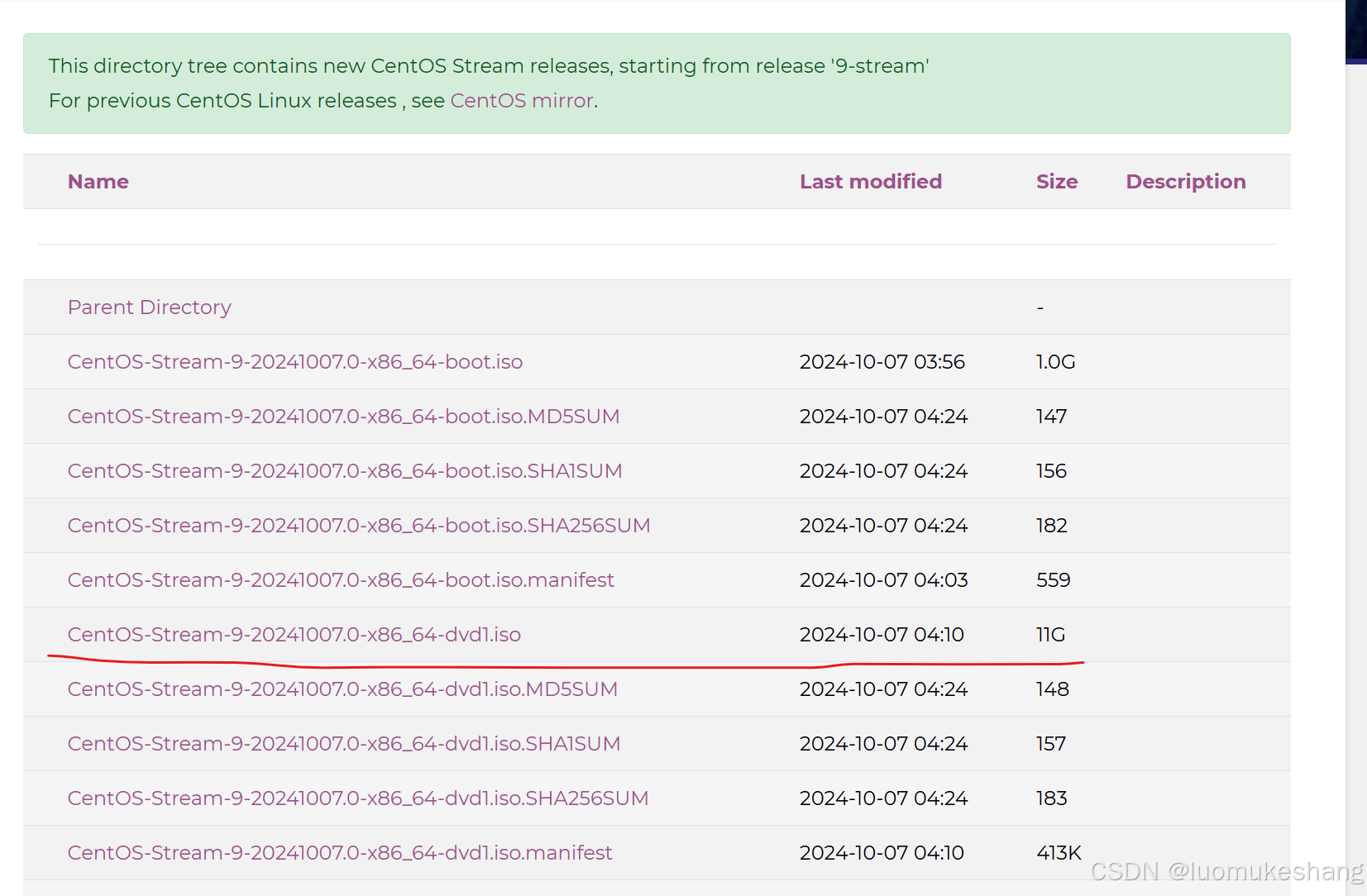Select size 157 of dvd1.iso.SHA1SUM
Image resolution: width=1367 pixels, height=896 pixels.
(1051, 744)
